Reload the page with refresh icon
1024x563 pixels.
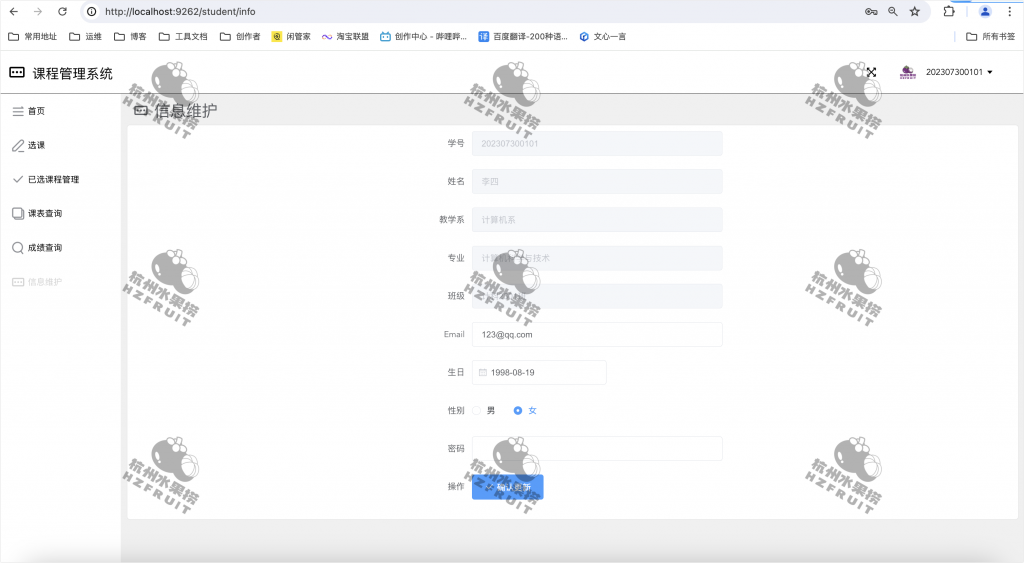(62, 12)
